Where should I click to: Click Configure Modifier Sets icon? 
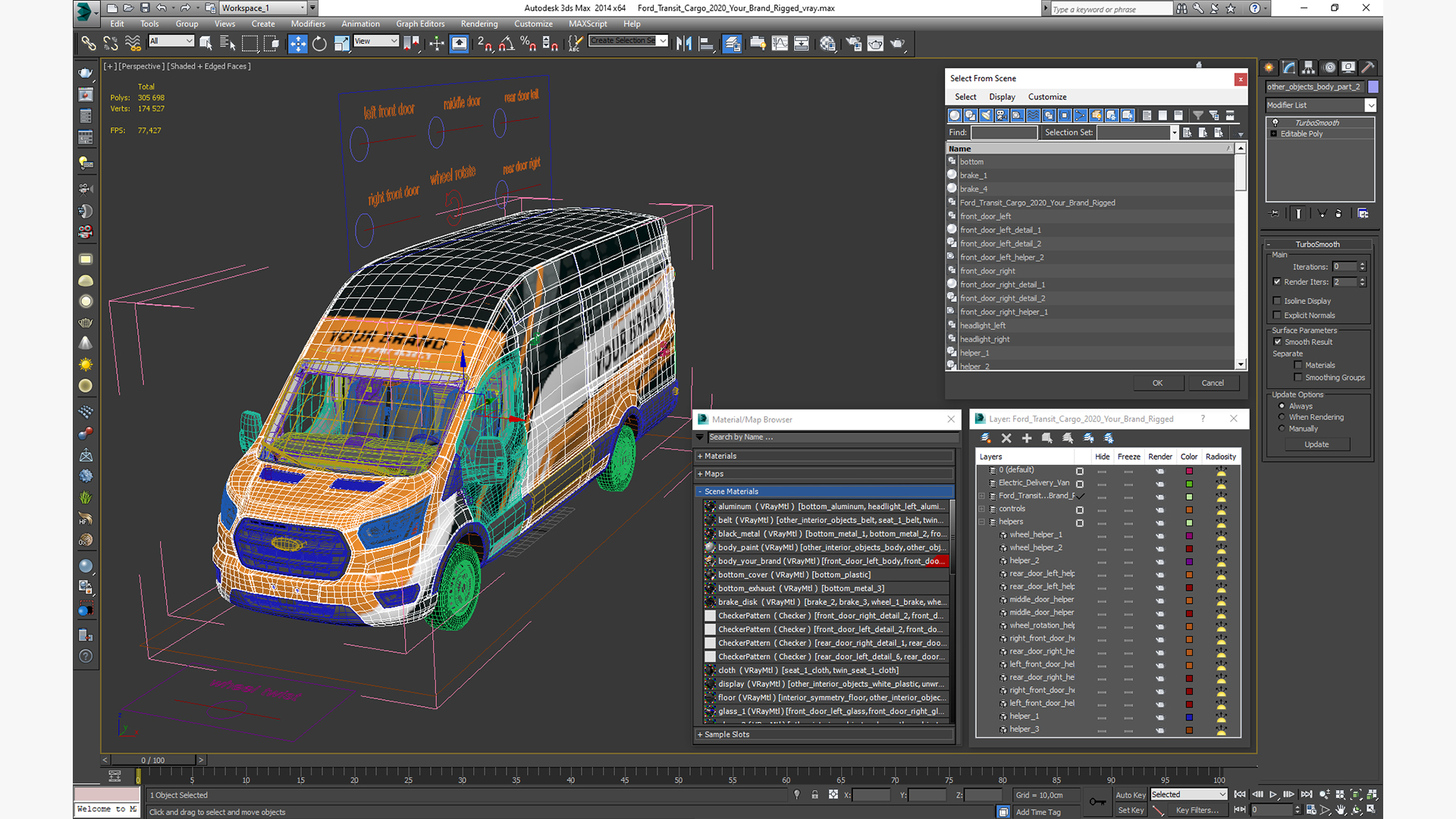click(x=1363, y=214)
